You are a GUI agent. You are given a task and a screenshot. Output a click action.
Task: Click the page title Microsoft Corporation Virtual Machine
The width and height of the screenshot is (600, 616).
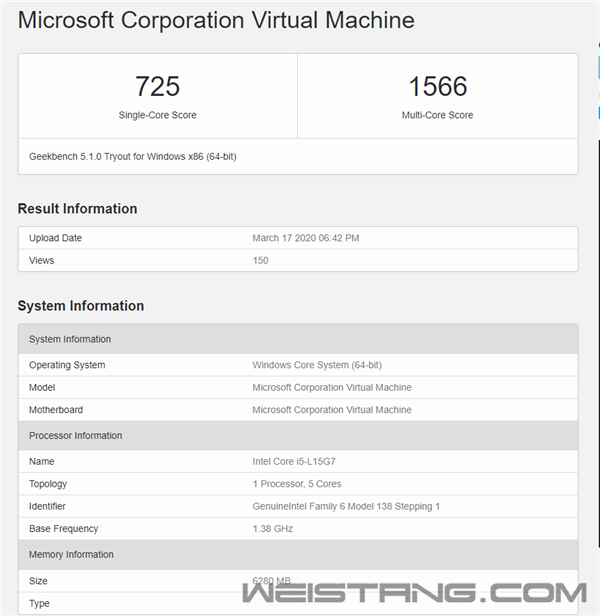(216, 20)
